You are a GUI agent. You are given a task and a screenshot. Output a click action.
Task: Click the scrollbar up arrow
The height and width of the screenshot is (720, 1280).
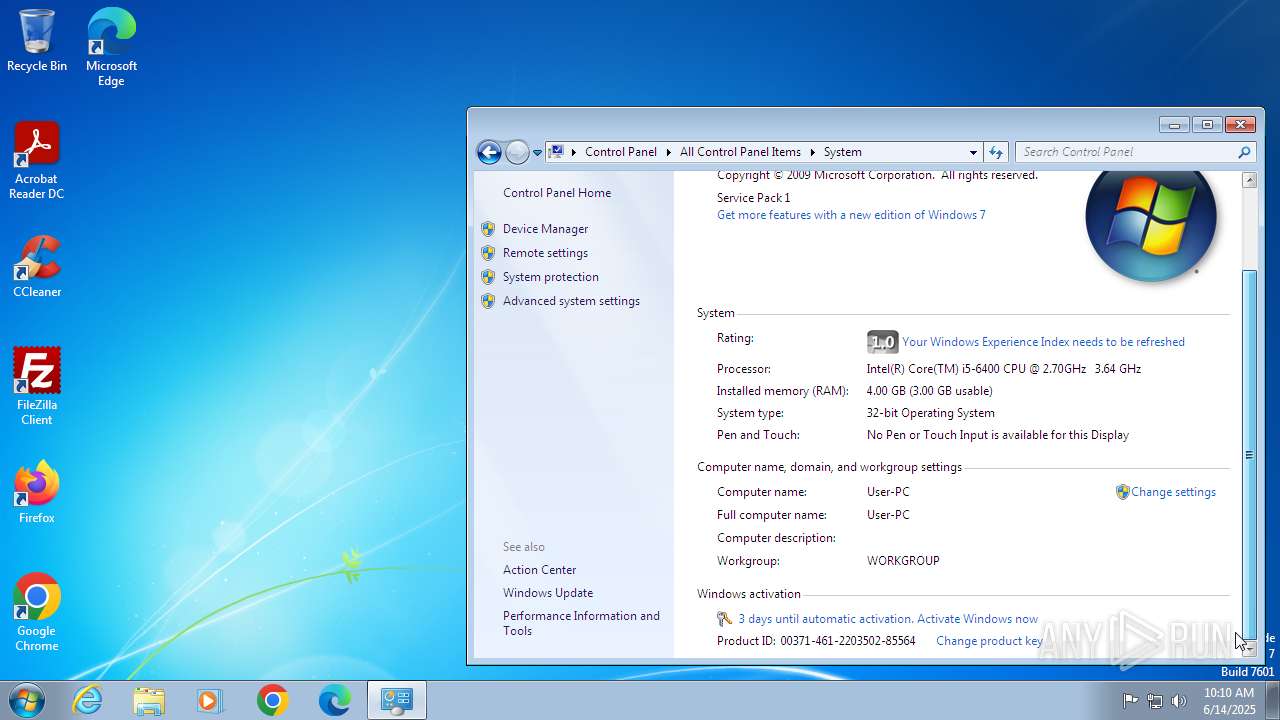(1249, 181)
